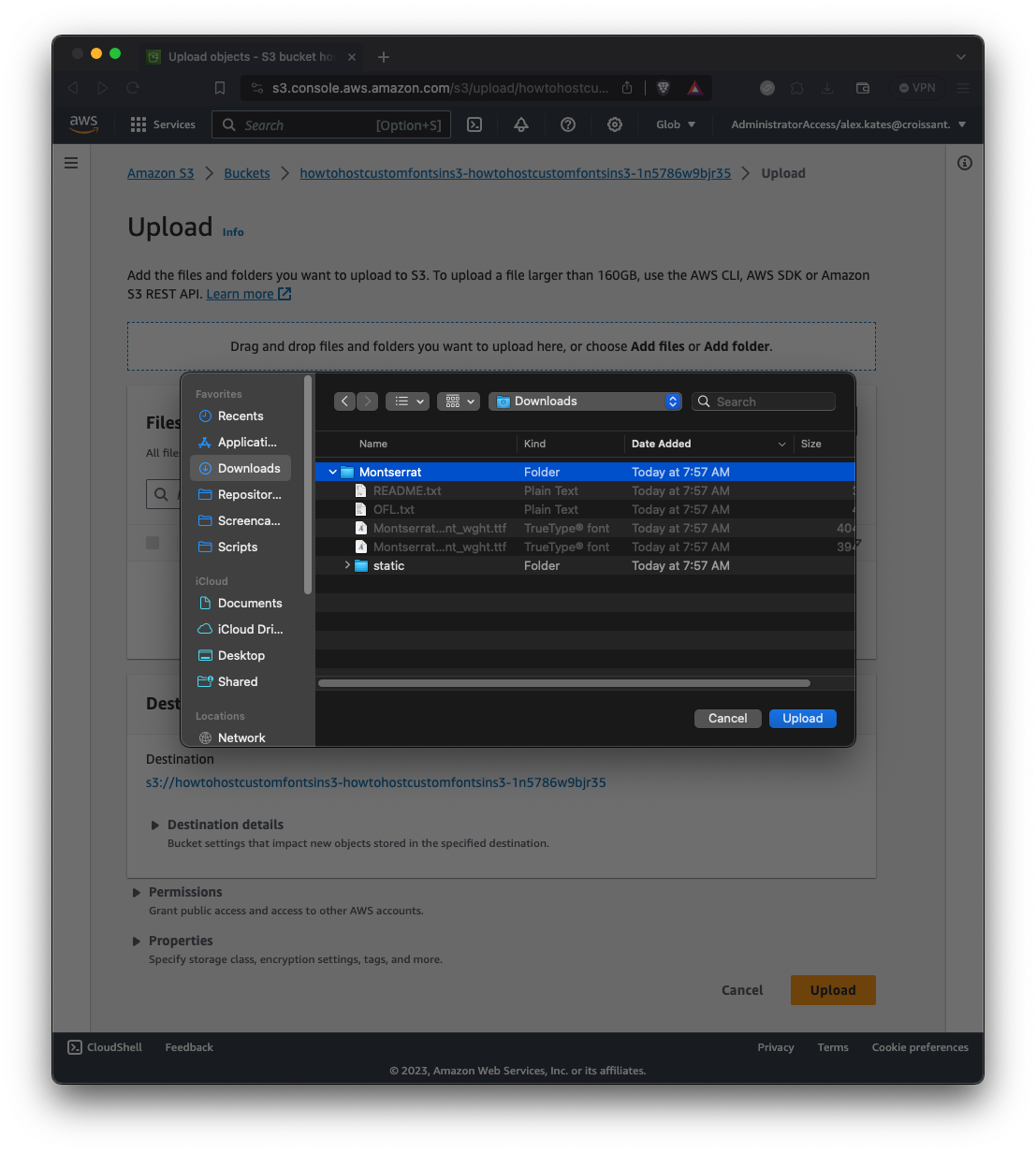This screenshot has width=1036, height=1153.
Task: Open the s3:// destination bucket link
Action: click(x=376, y=782)
